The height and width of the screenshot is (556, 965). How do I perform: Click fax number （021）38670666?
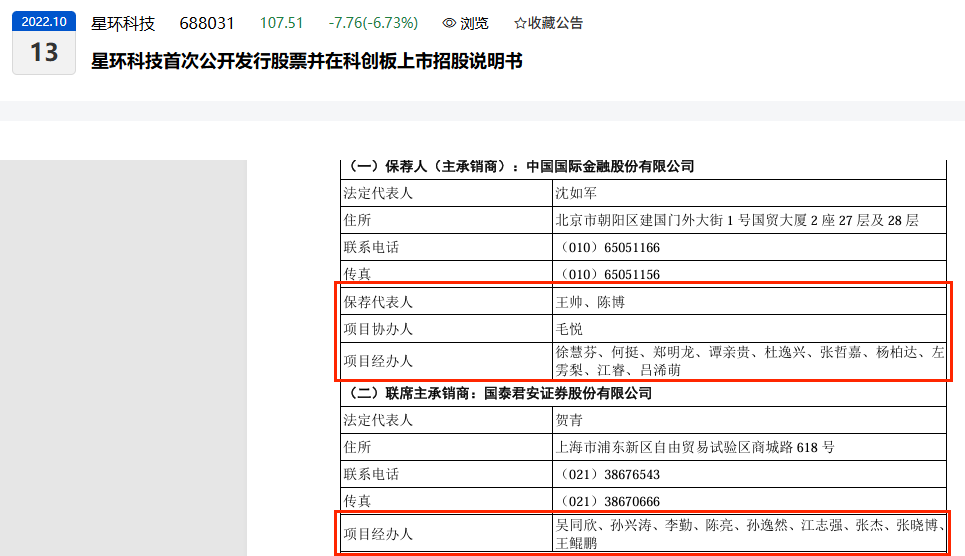pyautogui.click(x=607, y=501)
